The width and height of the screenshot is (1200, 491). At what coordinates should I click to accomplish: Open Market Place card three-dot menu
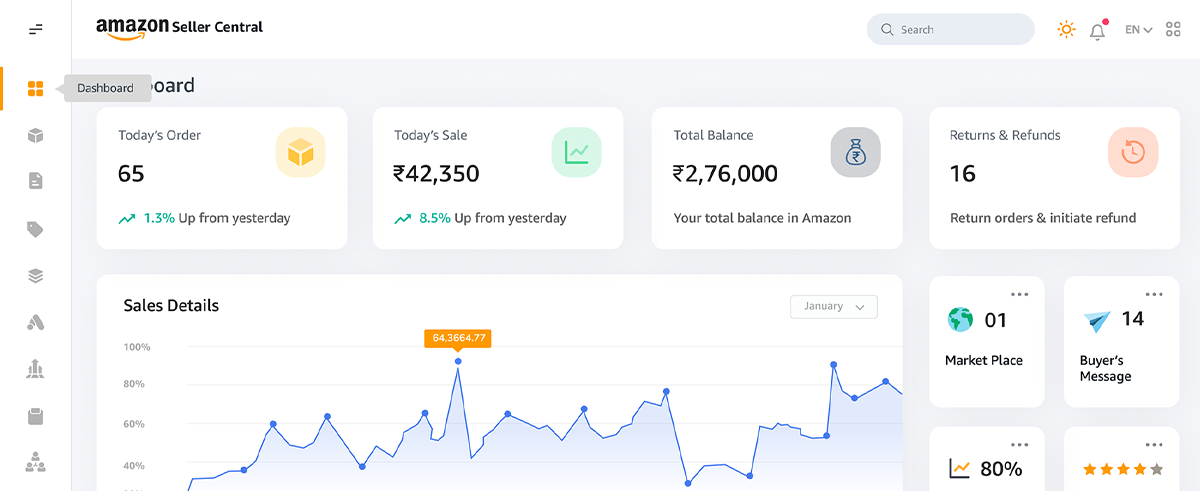click(x=1019, y=294)
